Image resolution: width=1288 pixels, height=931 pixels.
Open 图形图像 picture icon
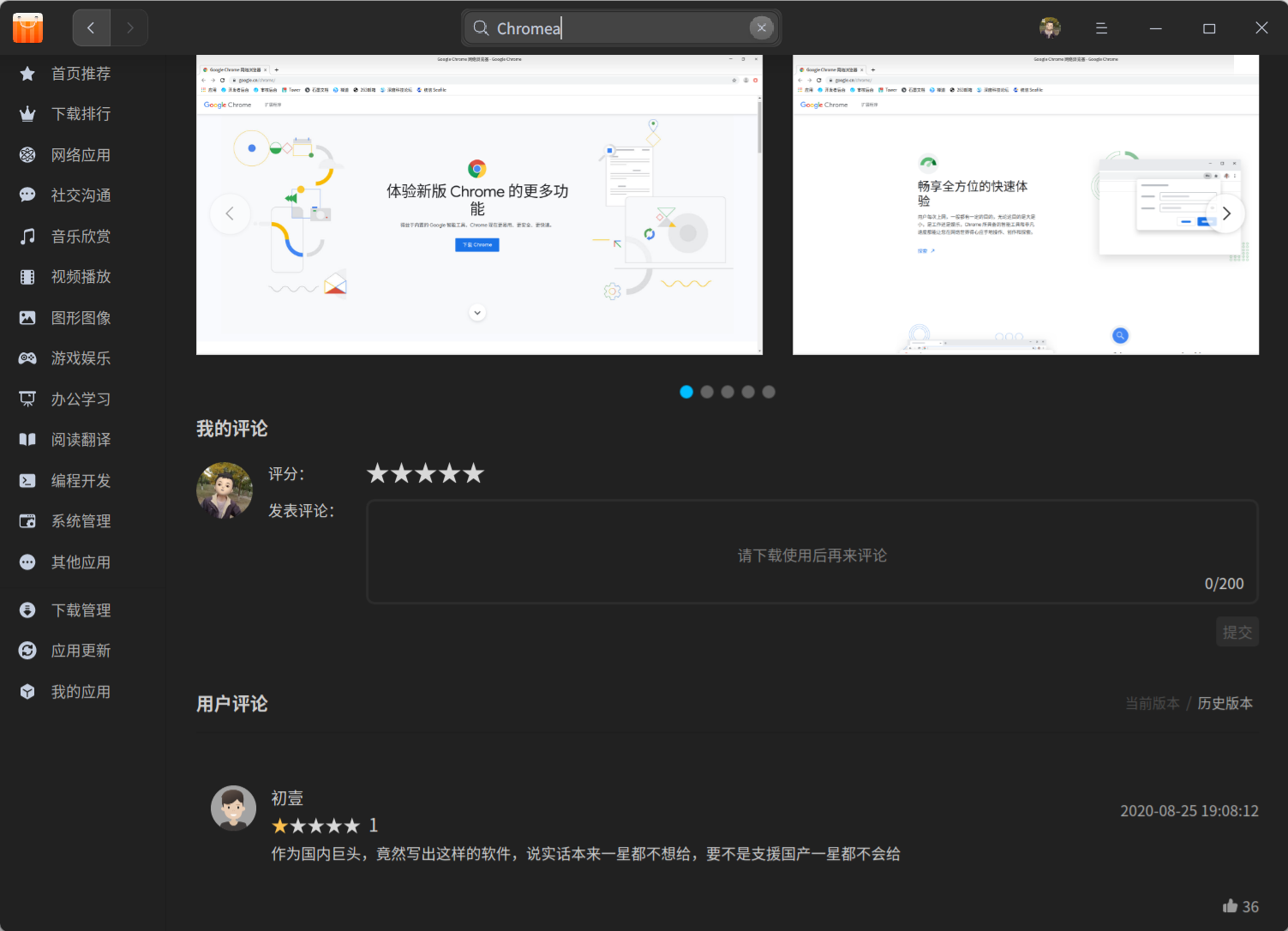coord(27,318)
